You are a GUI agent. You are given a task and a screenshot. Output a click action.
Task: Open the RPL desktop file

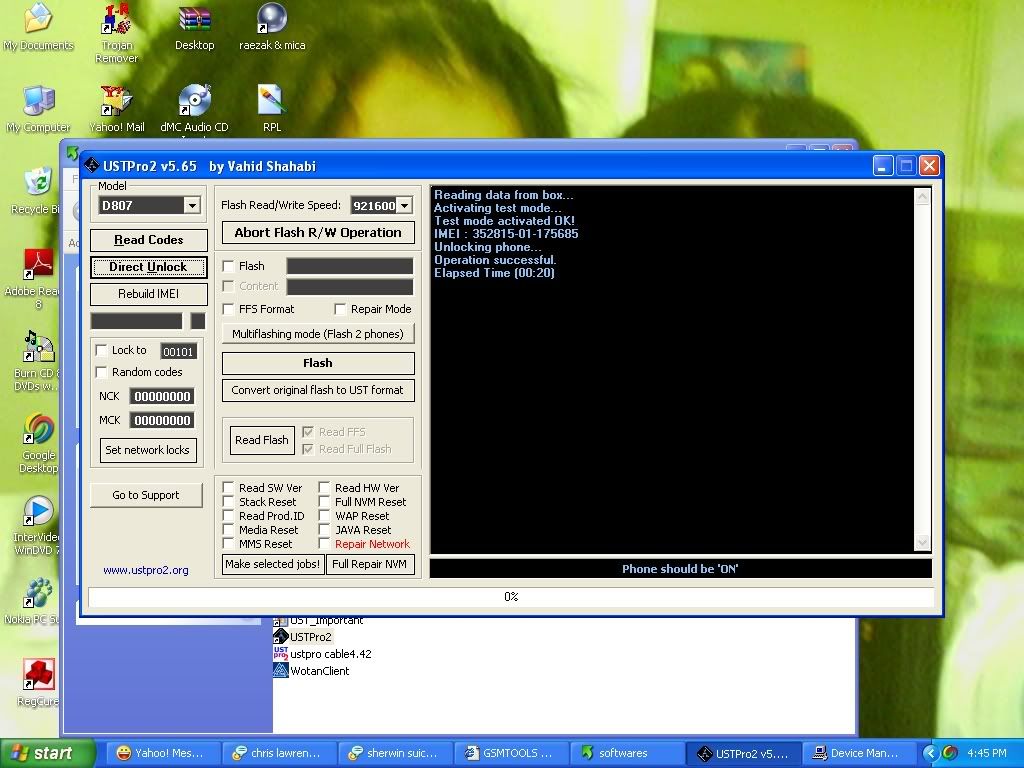pos(272,108)
